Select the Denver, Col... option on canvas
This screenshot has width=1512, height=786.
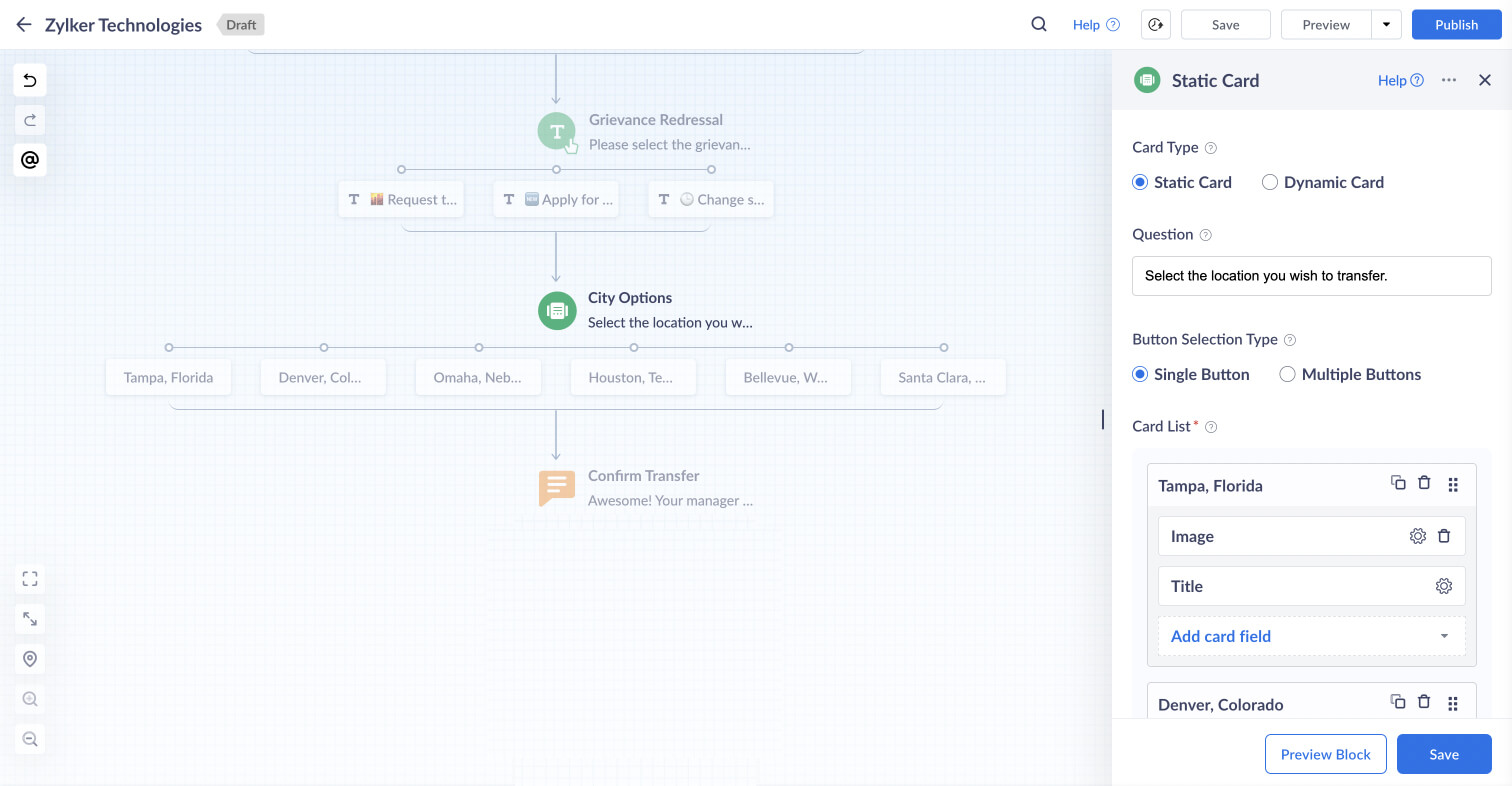point(324,377)
